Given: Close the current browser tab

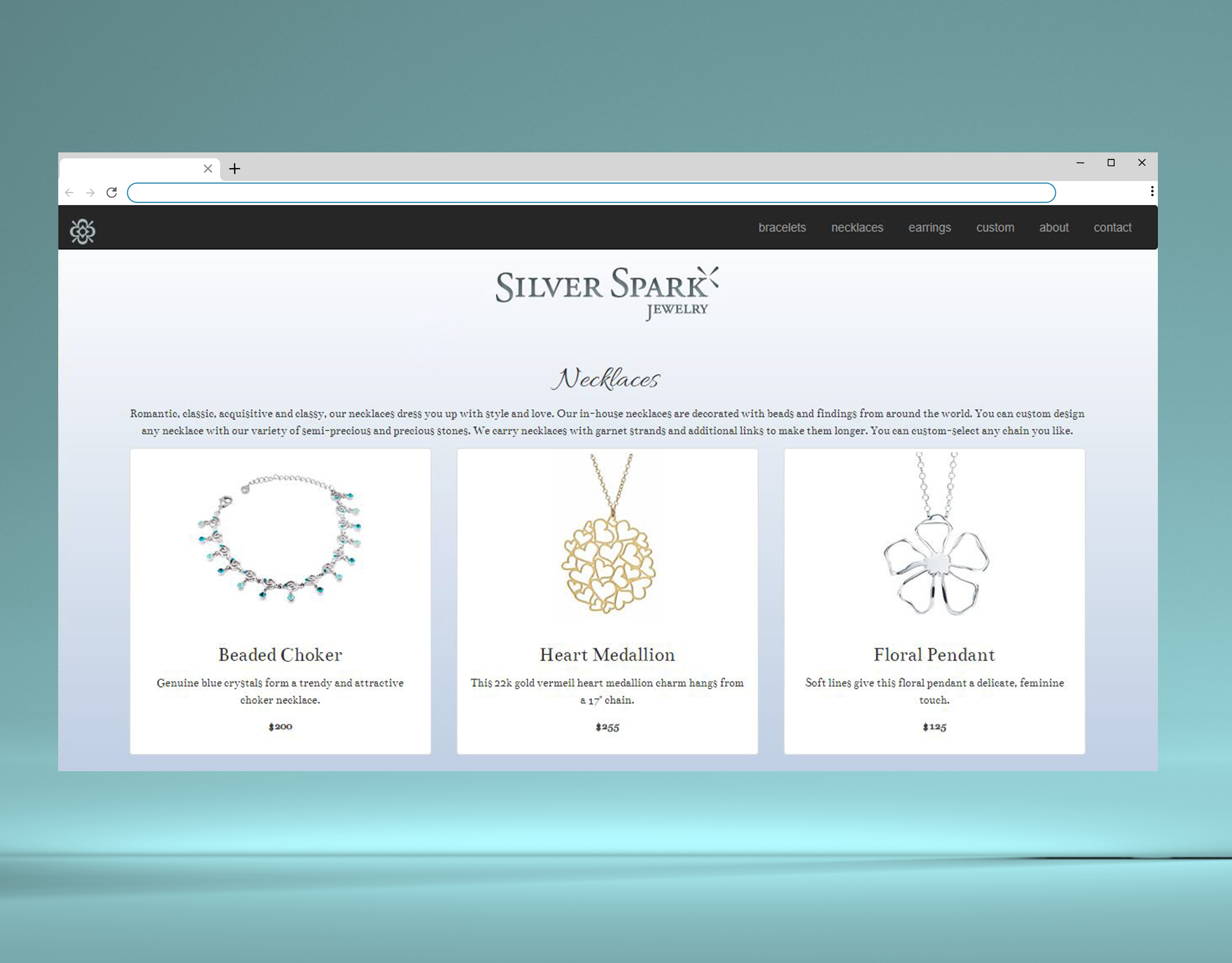Looking at the screenshot, I should (x=208, y=169).
